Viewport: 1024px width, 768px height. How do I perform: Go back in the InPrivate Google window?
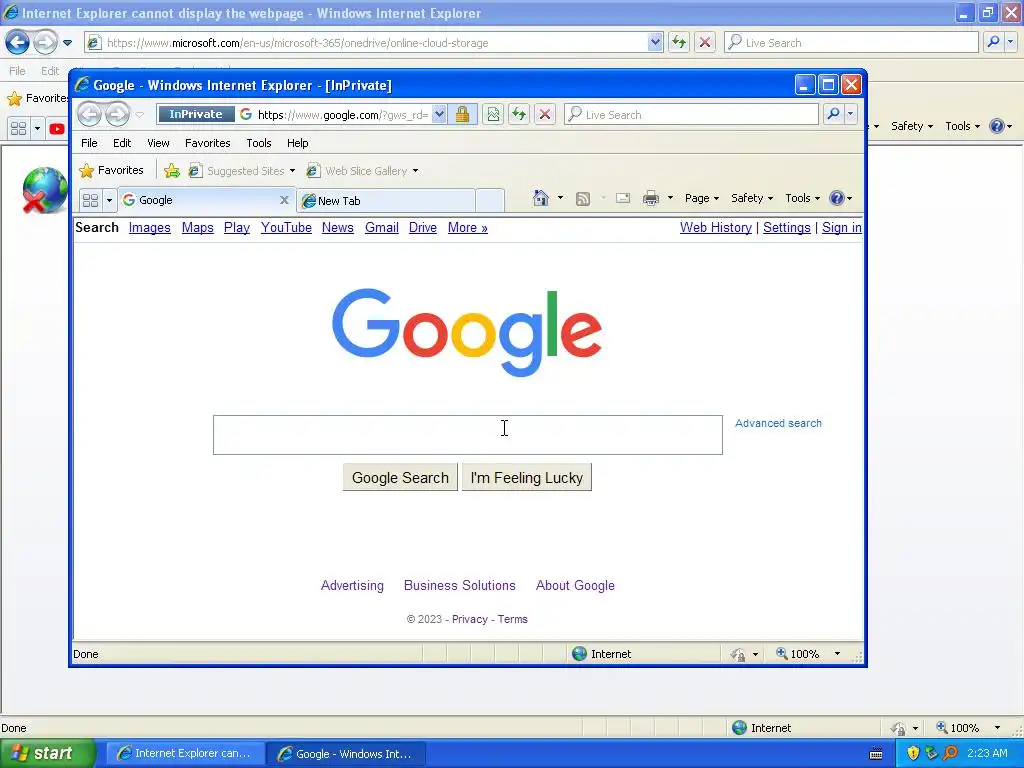(89, 114)
